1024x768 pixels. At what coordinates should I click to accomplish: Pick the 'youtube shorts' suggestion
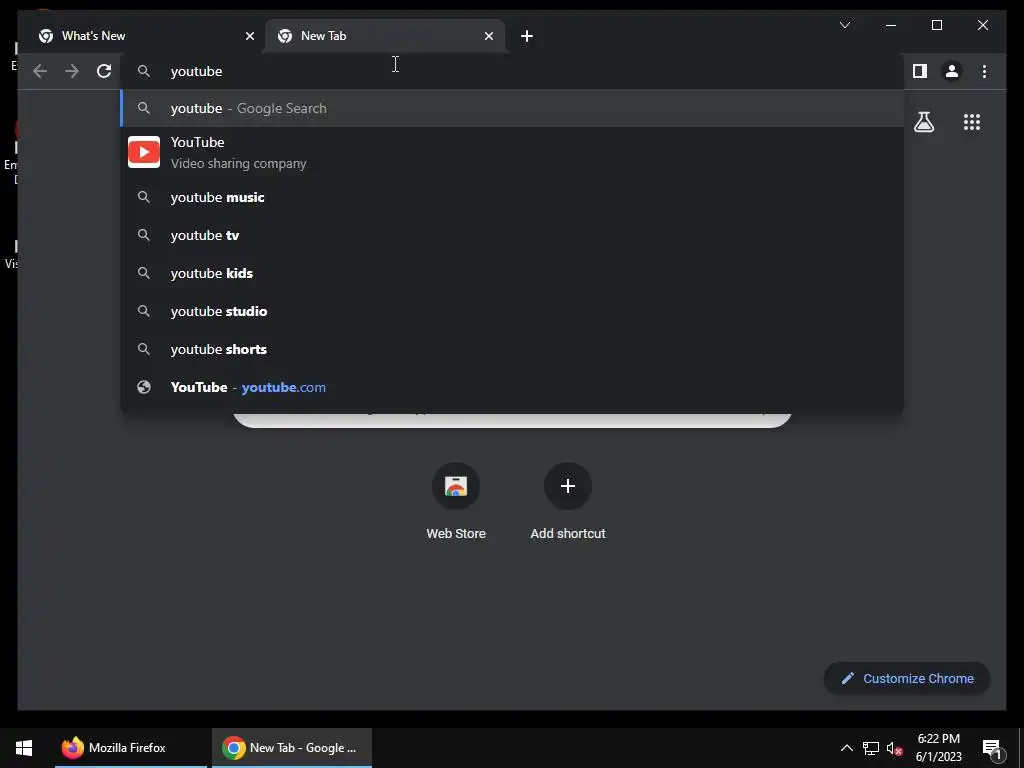click(512, 349)
